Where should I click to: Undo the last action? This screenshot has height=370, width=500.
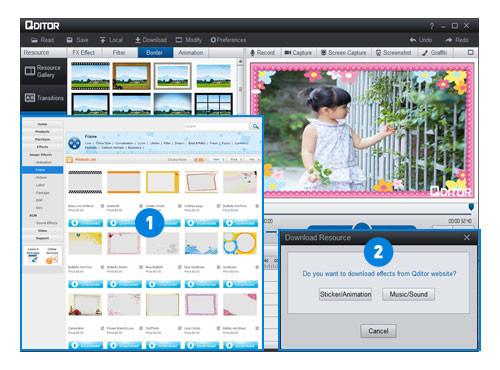click(x=421, y=40)
